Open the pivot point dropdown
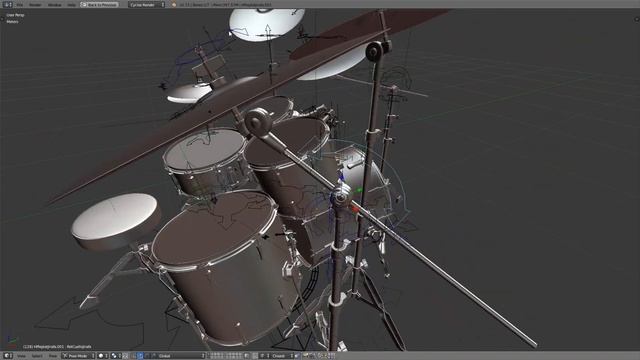Screen dimensions: 640x360 [x=116, y=356]
